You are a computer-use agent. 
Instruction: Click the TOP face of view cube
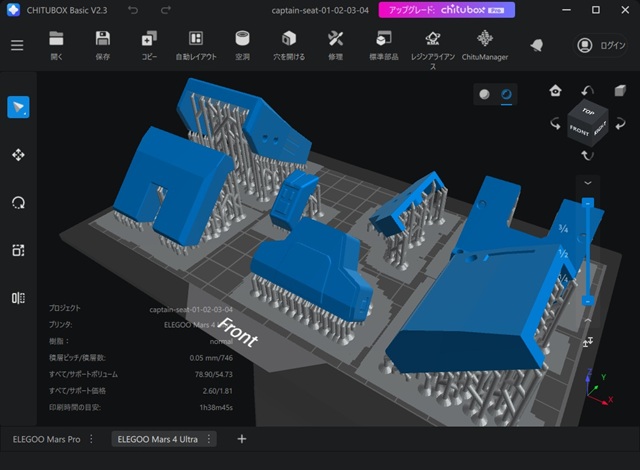(x=588, y=111)
